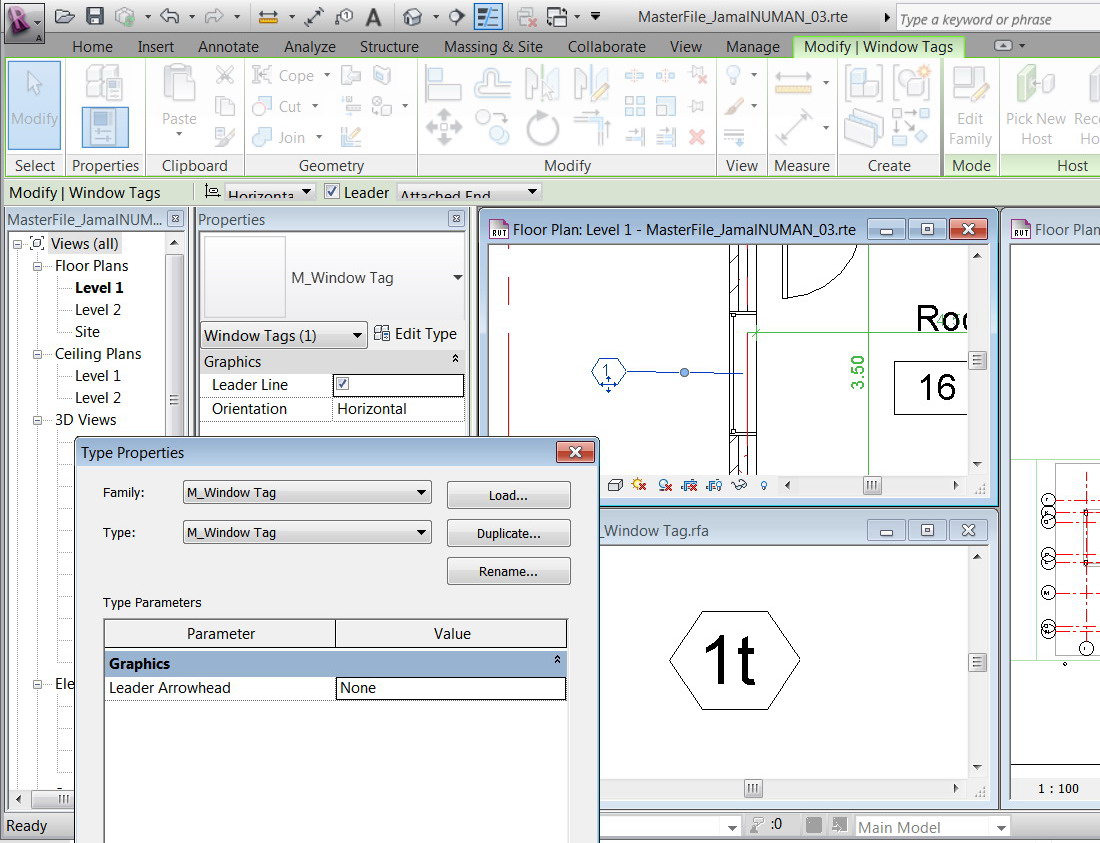Open the Family dropdown in Type Properties

pyautogui.click(x=307, y=492)
